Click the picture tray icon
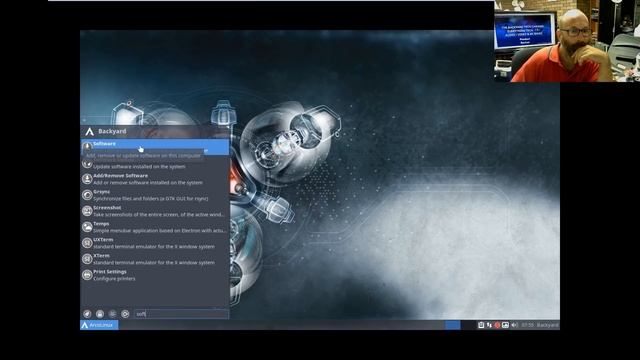 [x=505, y=325]
